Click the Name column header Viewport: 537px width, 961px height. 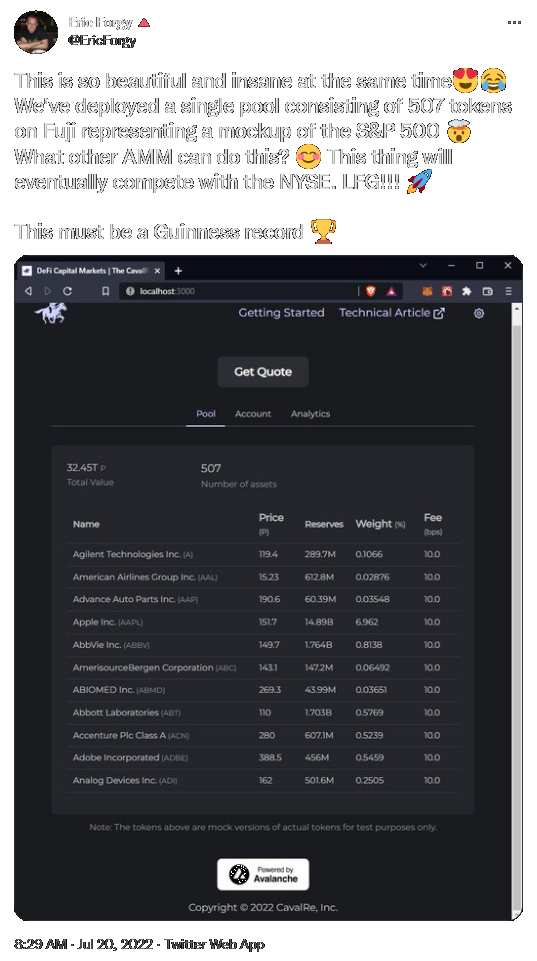(x=86, y=524)
